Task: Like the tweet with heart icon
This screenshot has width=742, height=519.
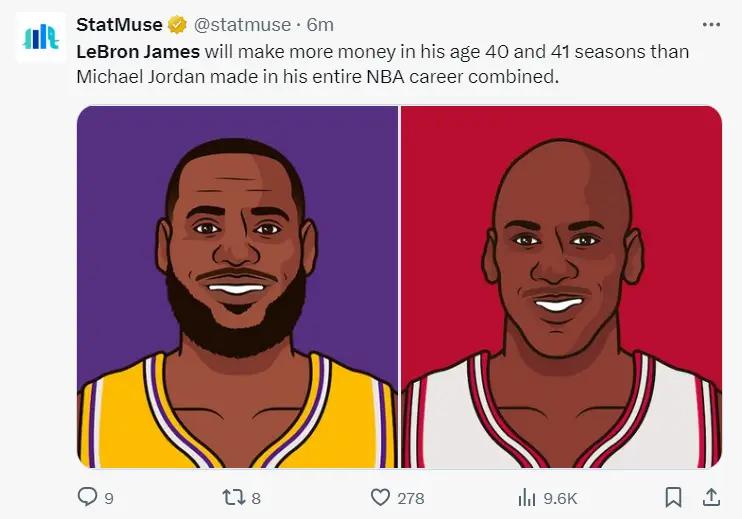Action: tap(380, 497)
